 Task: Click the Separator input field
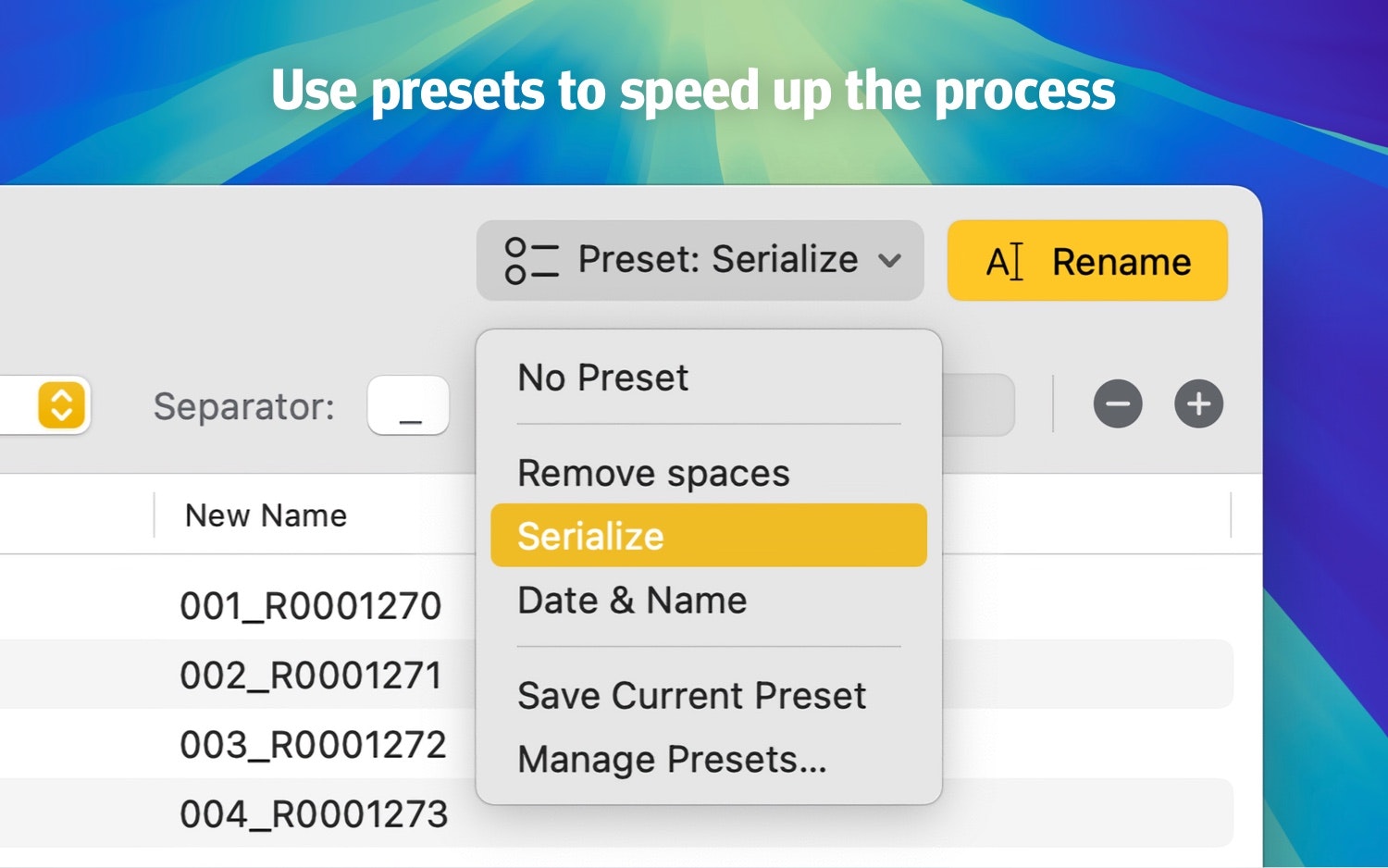tap(408, 405)
